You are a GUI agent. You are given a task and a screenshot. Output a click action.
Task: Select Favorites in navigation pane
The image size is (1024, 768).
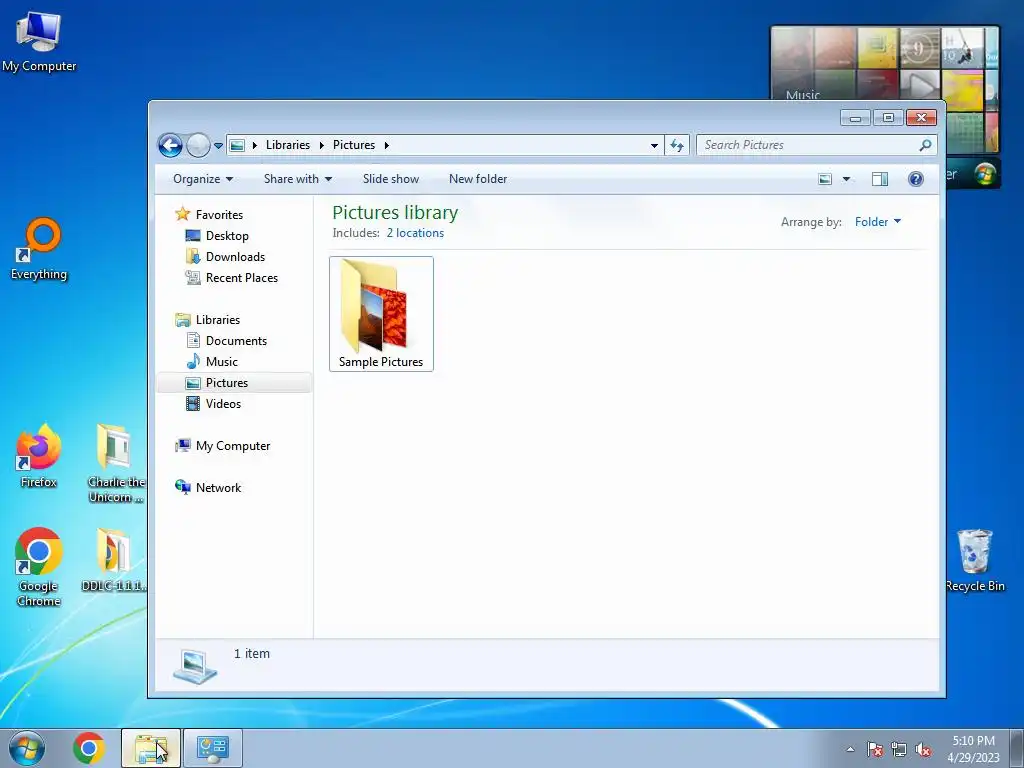click(219, 215)
